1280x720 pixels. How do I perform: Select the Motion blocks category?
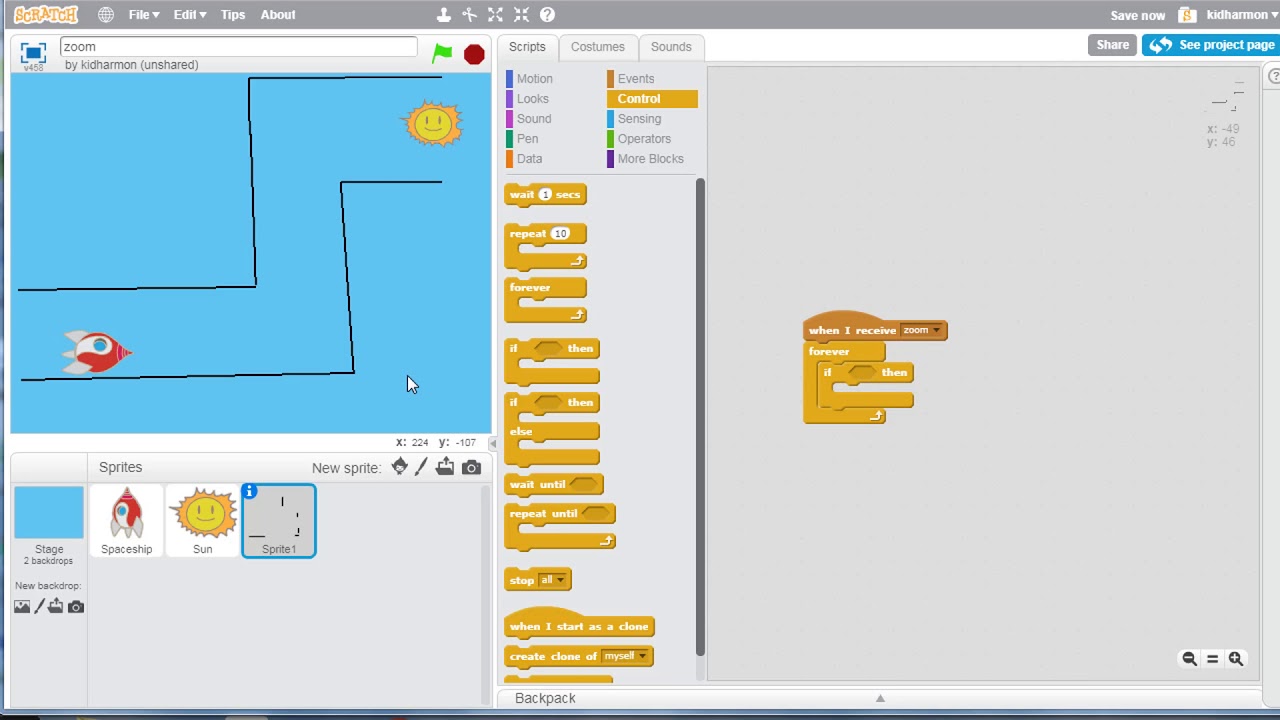coord(534,79)
